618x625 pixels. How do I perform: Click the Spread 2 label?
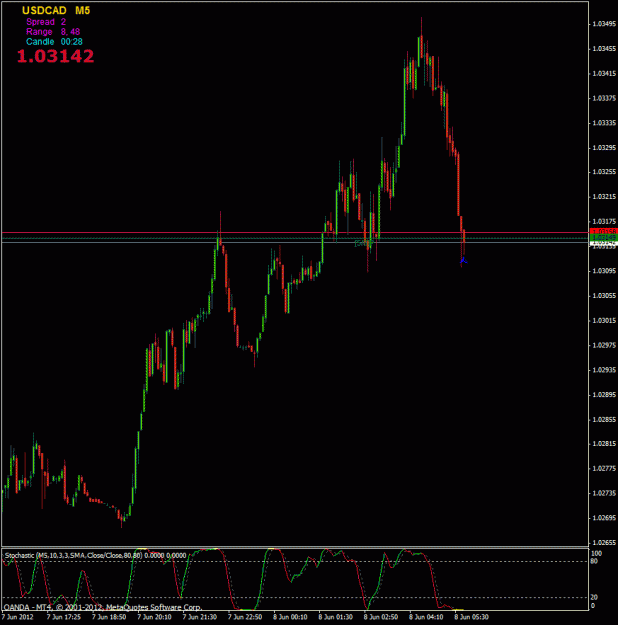point(46,22)
